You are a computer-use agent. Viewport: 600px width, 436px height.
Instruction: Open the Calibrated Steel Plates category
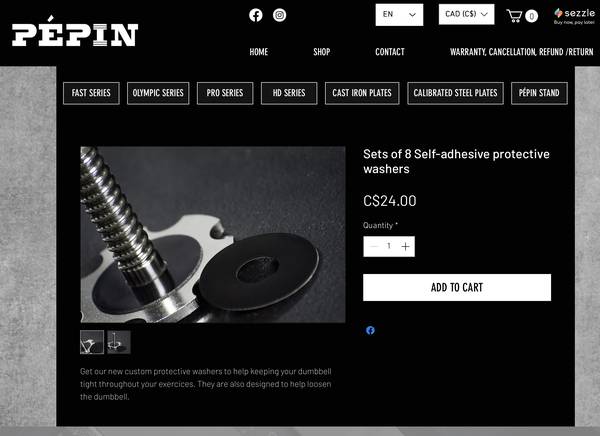point(455,93)
